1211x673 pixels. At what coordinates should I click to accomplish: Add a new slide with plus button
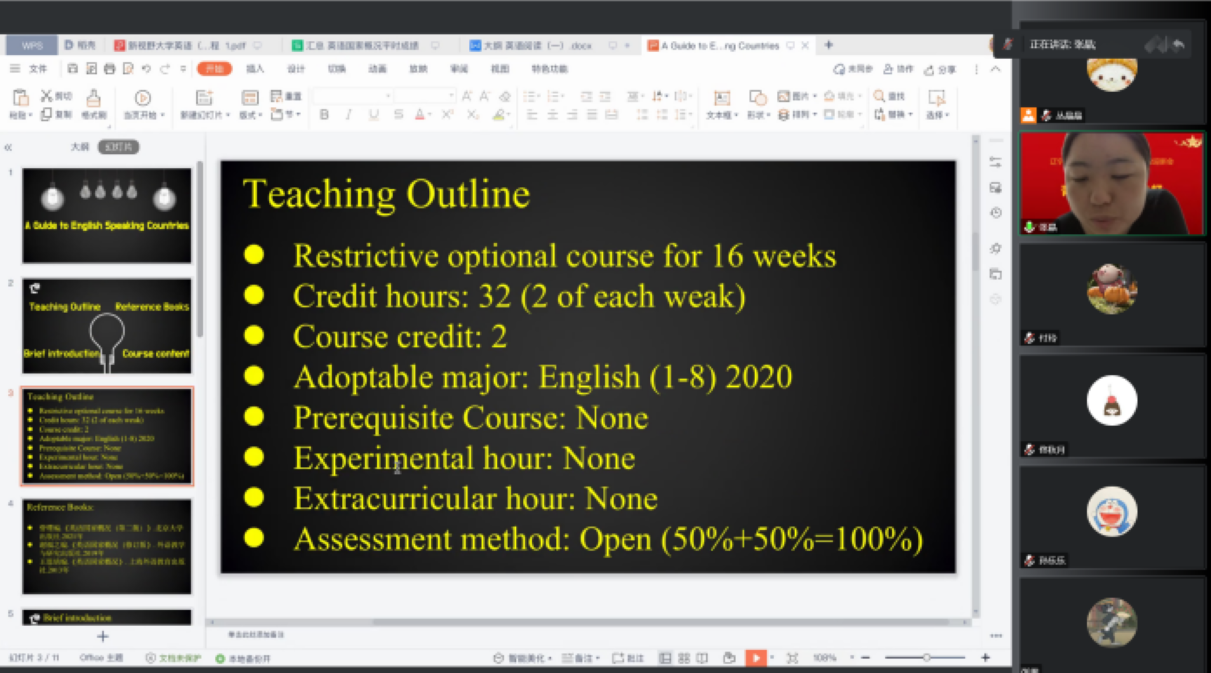pos(102,636)
